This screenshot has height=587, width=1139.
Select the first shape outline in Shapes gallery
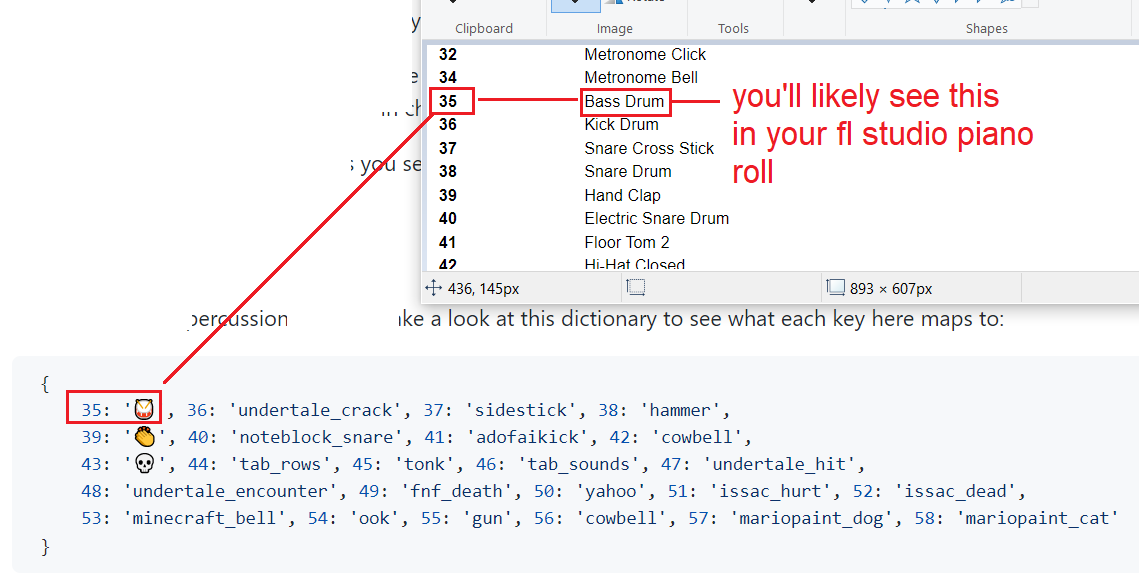coord(865,3)
